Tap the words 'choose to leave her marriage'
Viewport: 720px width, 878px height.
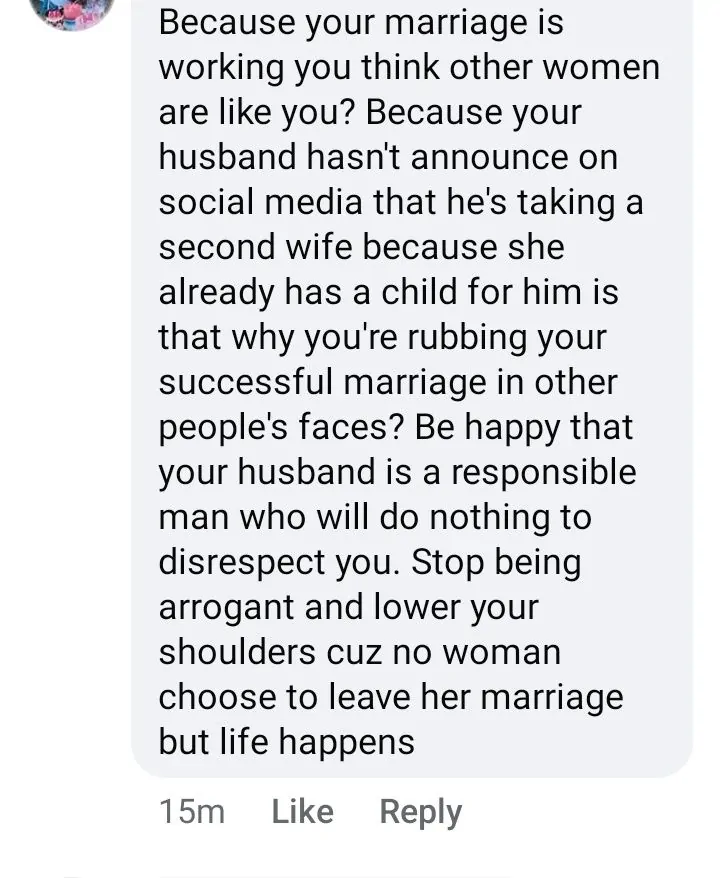391,699
